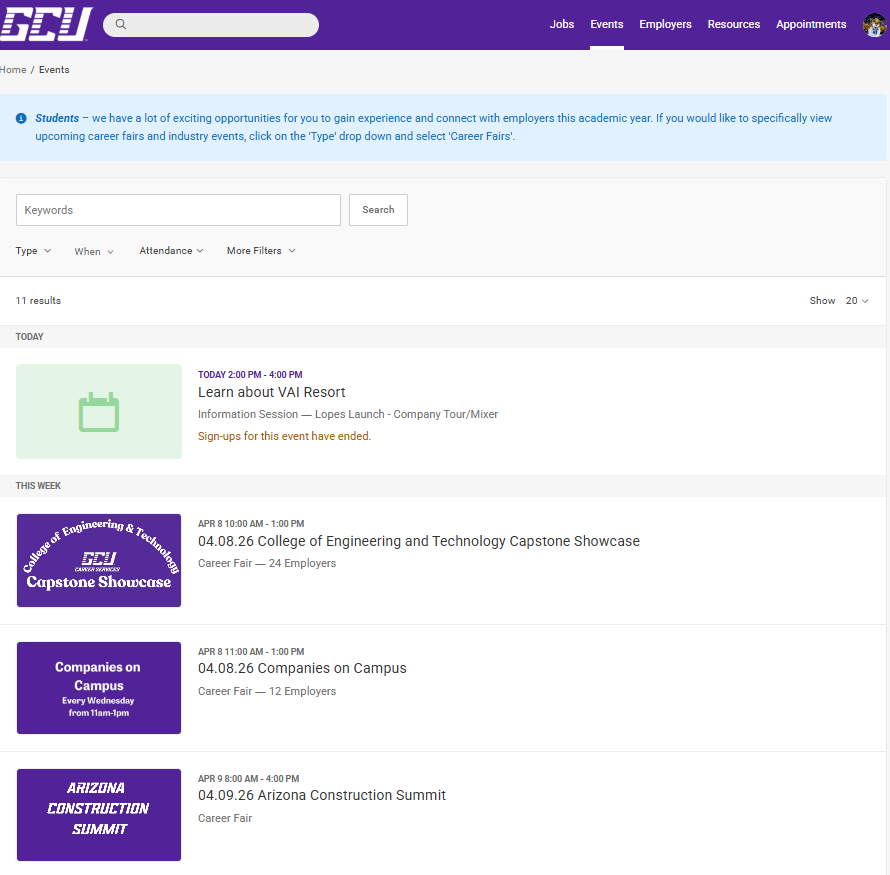Open the user profile avatar

click(874, 25)
